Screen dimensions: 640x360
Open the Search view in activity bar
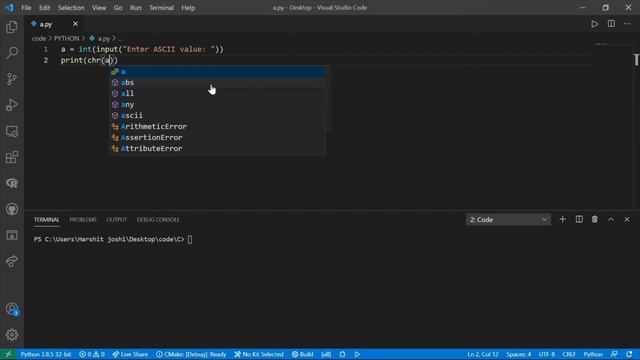tap(12, 53)
